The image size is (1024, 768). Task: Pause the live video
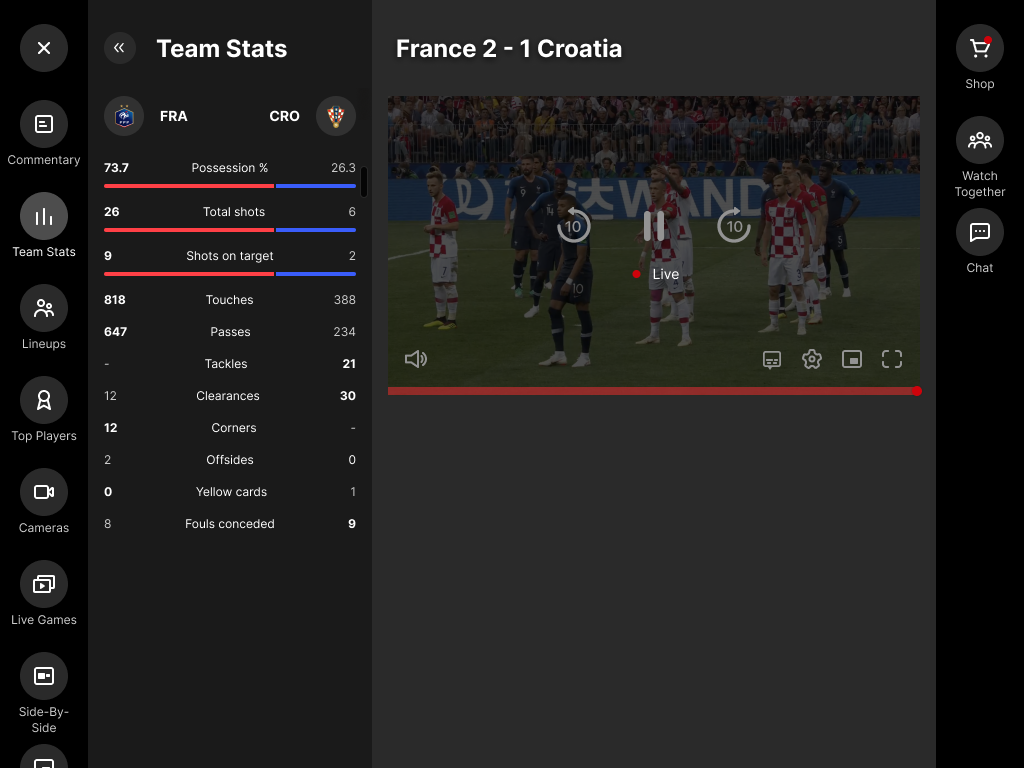pyautogui.click(x=654, y=226)
